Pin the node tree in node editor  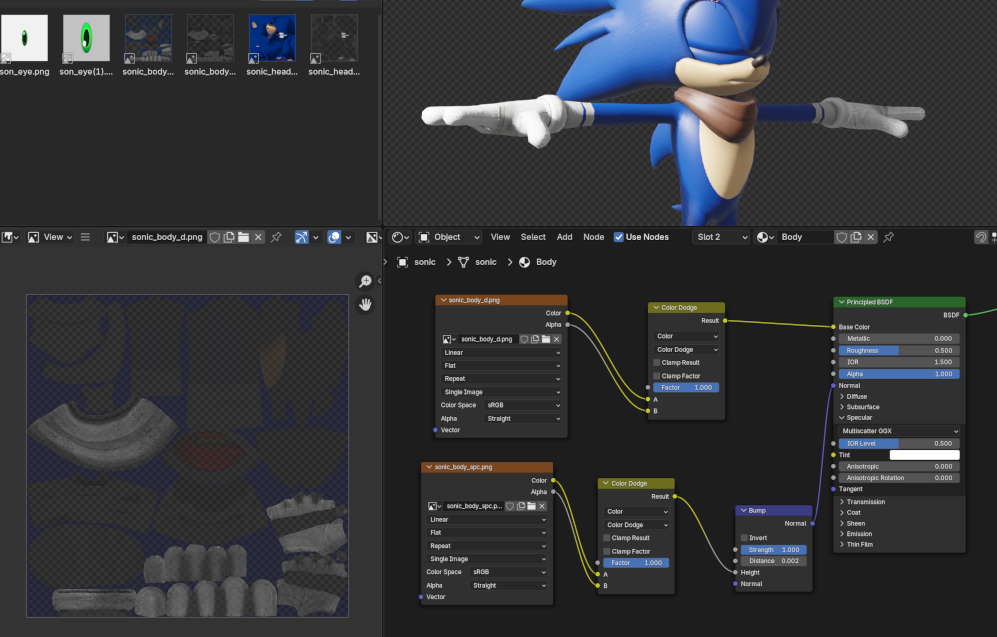889,237
